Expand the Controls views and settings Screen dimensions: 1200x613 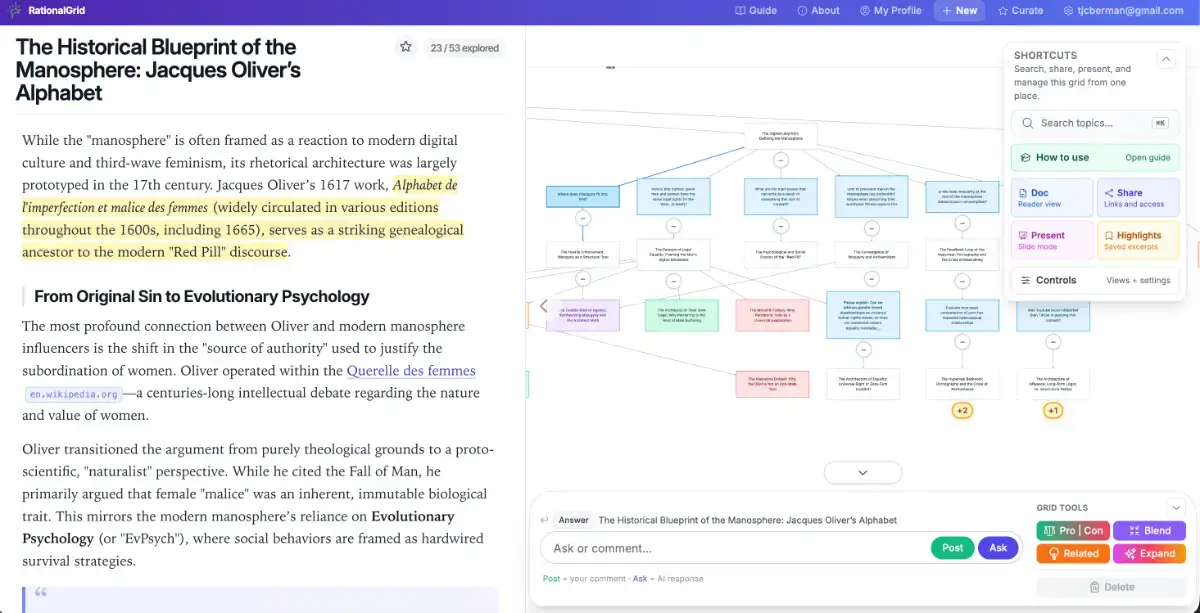[x=1095, y=280]
